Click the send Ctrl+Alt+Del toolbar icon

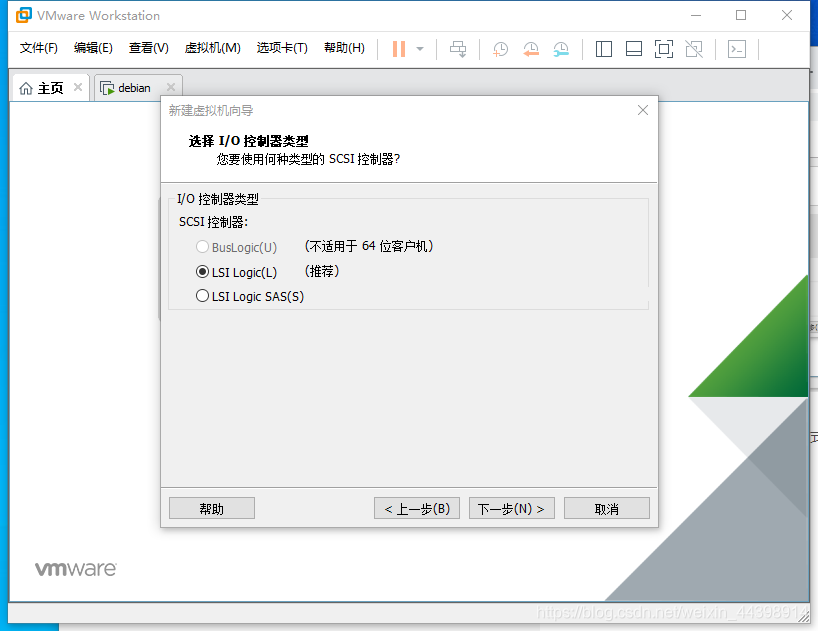point(458,49)
